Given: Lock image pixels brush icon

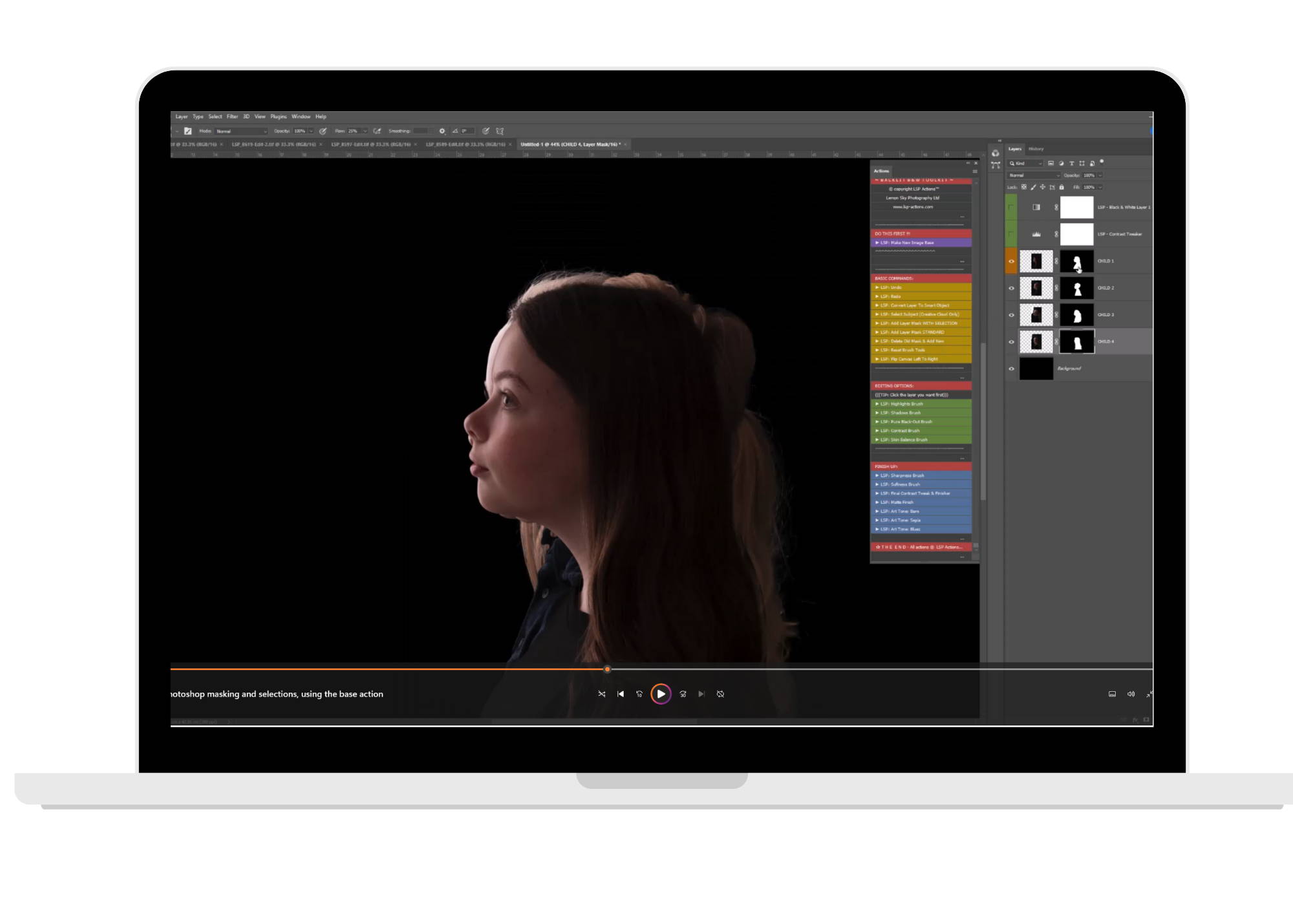Looking at the screenshot, I should point(1033,188).
